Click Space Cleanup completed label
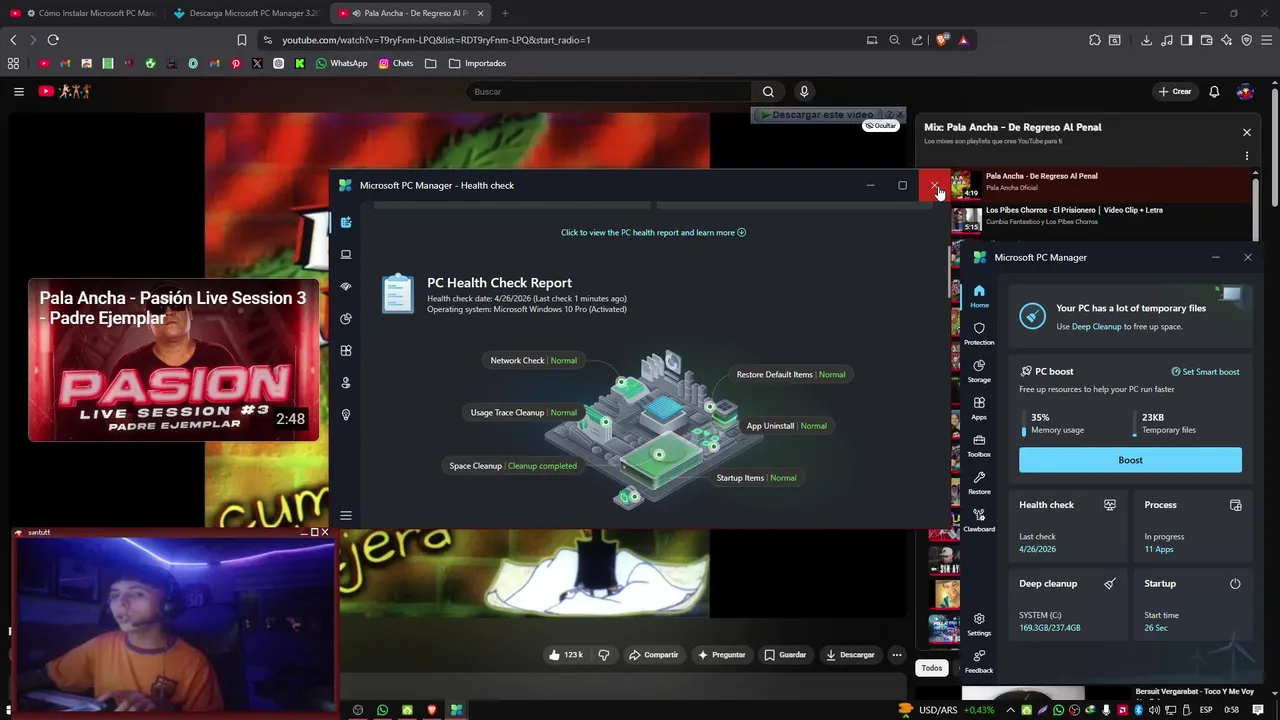The width and height of the screenshot is (1280, 720). 513,466
